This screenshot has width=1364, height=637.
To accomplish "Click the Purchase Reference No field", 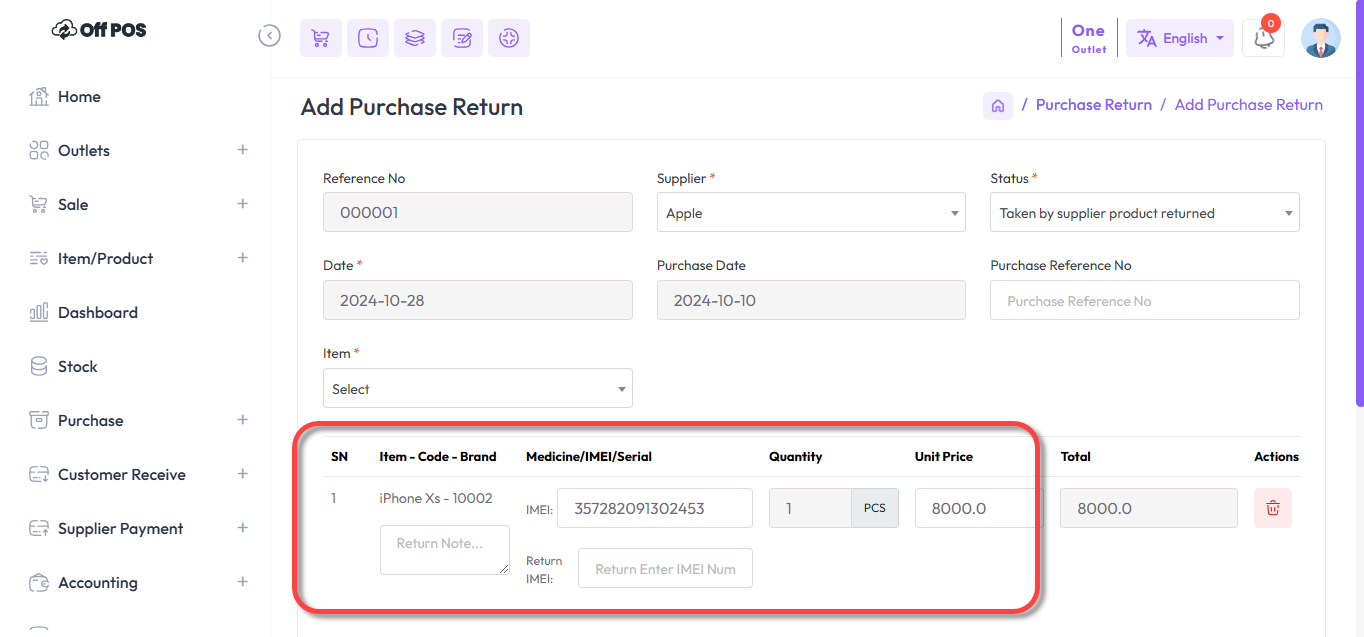I will click(x=1144, y=301).
